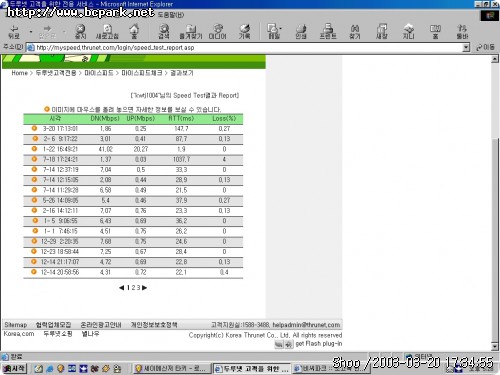Image resolution: width=500 pixels, height=375 pixels.
Task: Click the 두루넷고객전용 breadcrumb link
Action: (56, 73)
